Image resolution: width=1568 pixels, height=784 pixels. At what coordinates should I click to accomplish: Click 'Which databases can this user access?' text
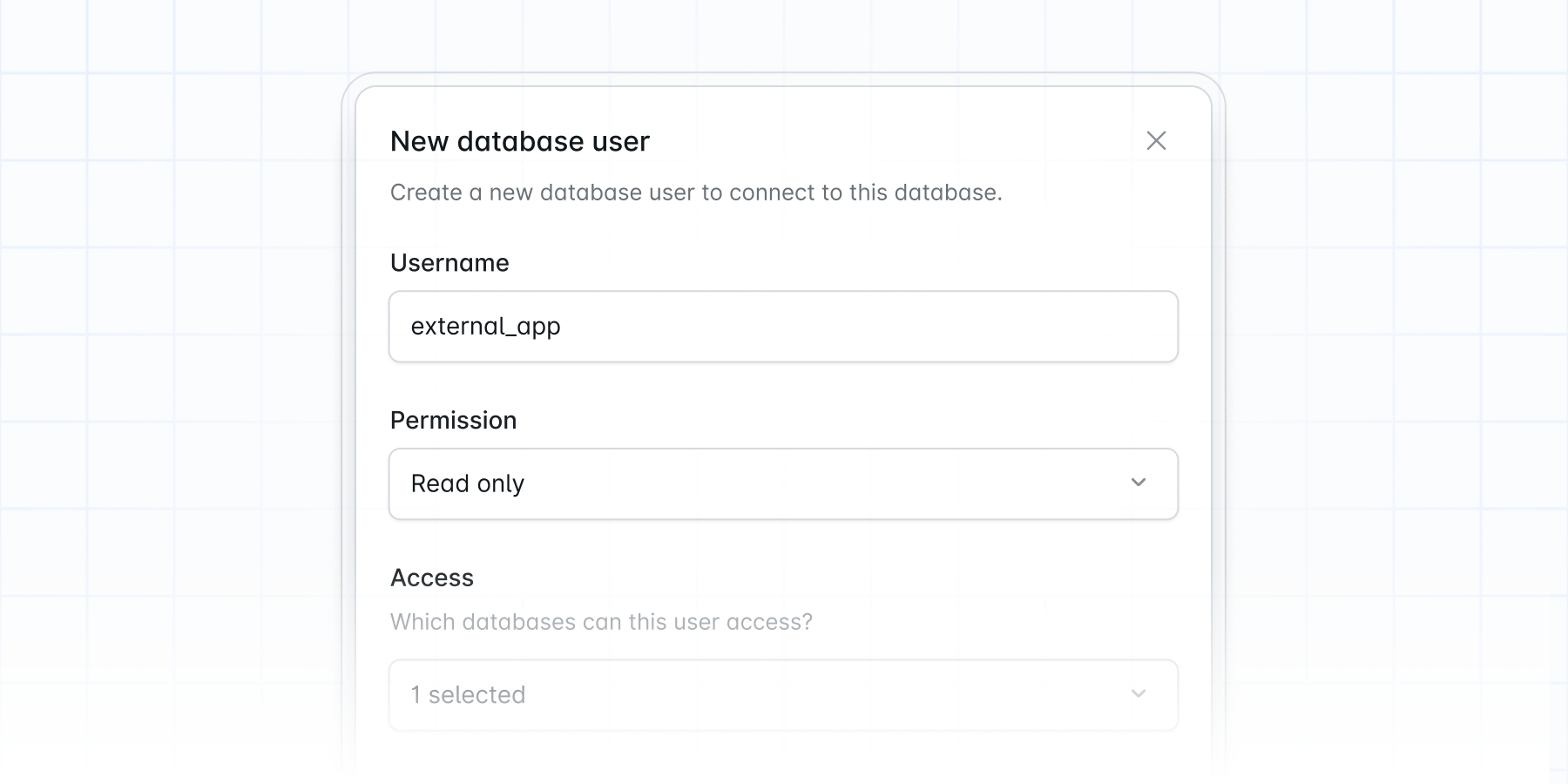[x=601, y=622]
